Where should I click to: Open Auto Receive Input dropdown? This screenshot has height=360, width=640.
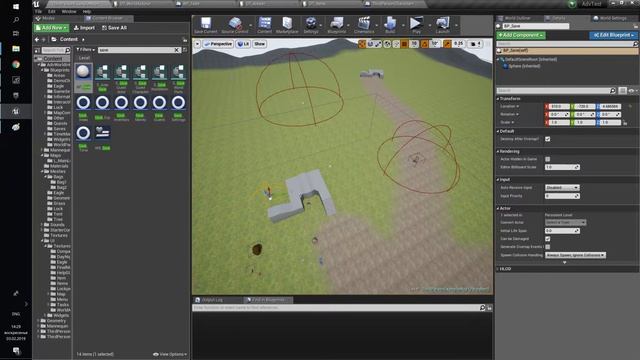(562, 188)
